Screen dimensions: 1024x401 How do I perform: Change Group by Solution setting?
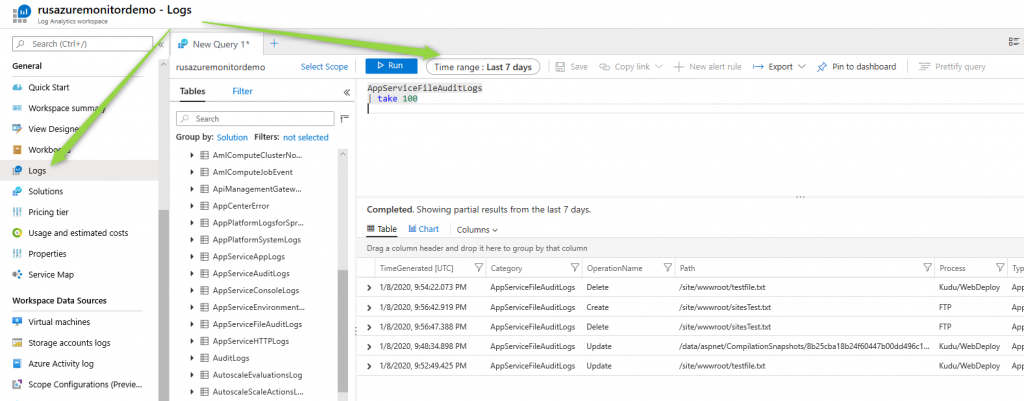232,138
